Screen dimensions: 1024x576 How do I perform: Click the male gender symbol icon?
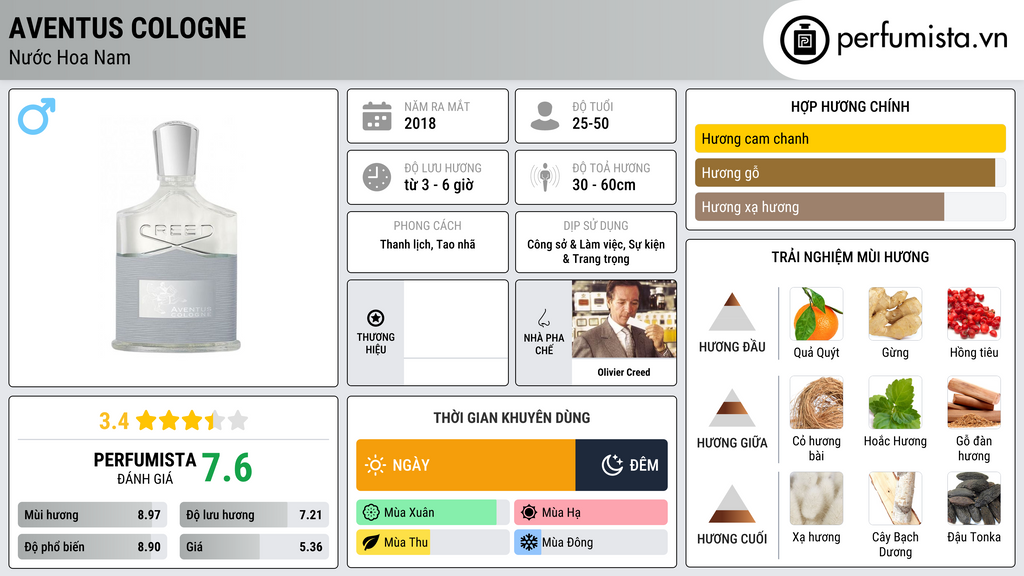(x=37, y=116)
